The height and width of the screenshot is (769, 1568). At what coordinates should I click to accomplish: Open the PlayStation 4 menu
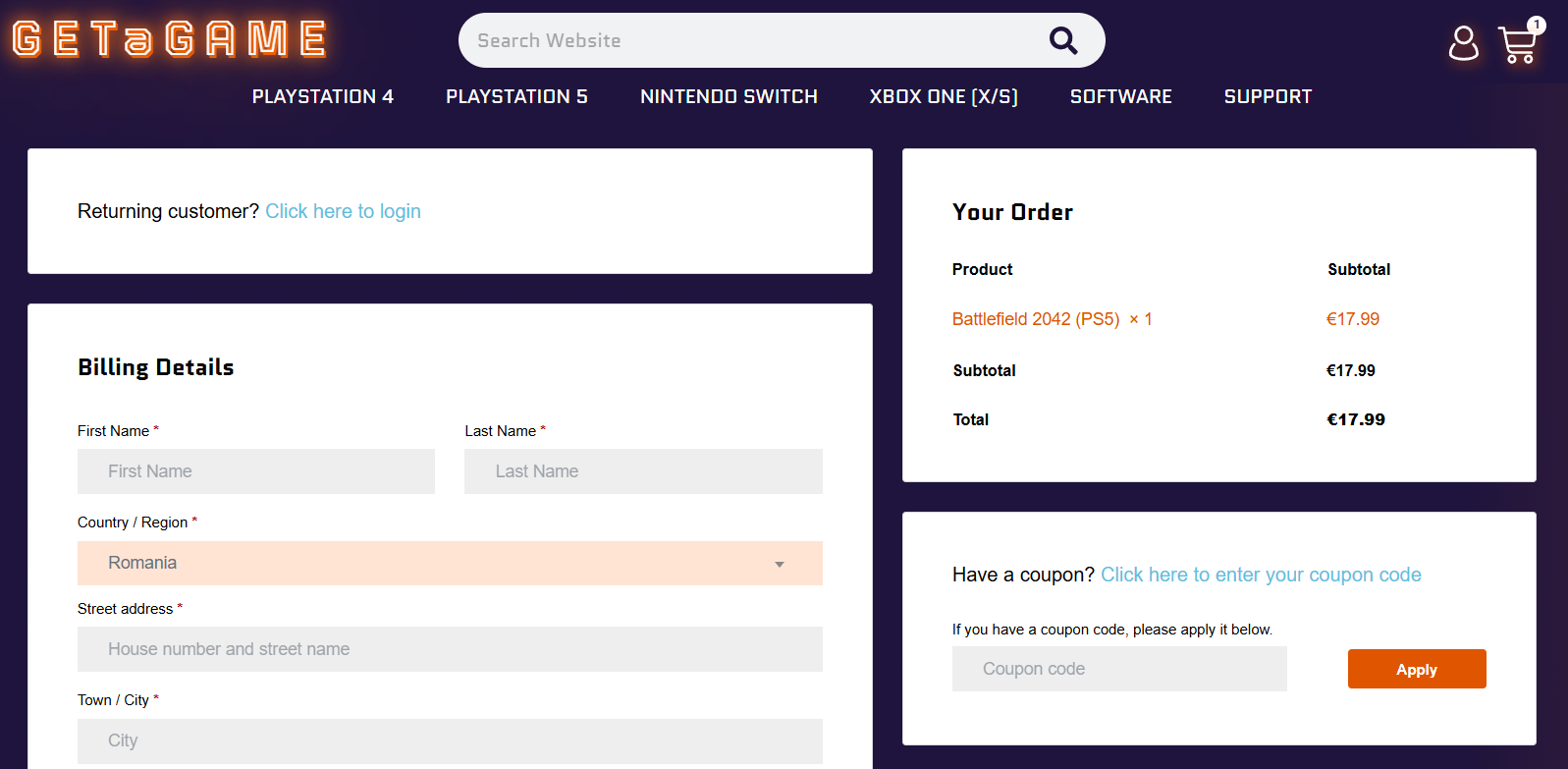pos(322,96)
